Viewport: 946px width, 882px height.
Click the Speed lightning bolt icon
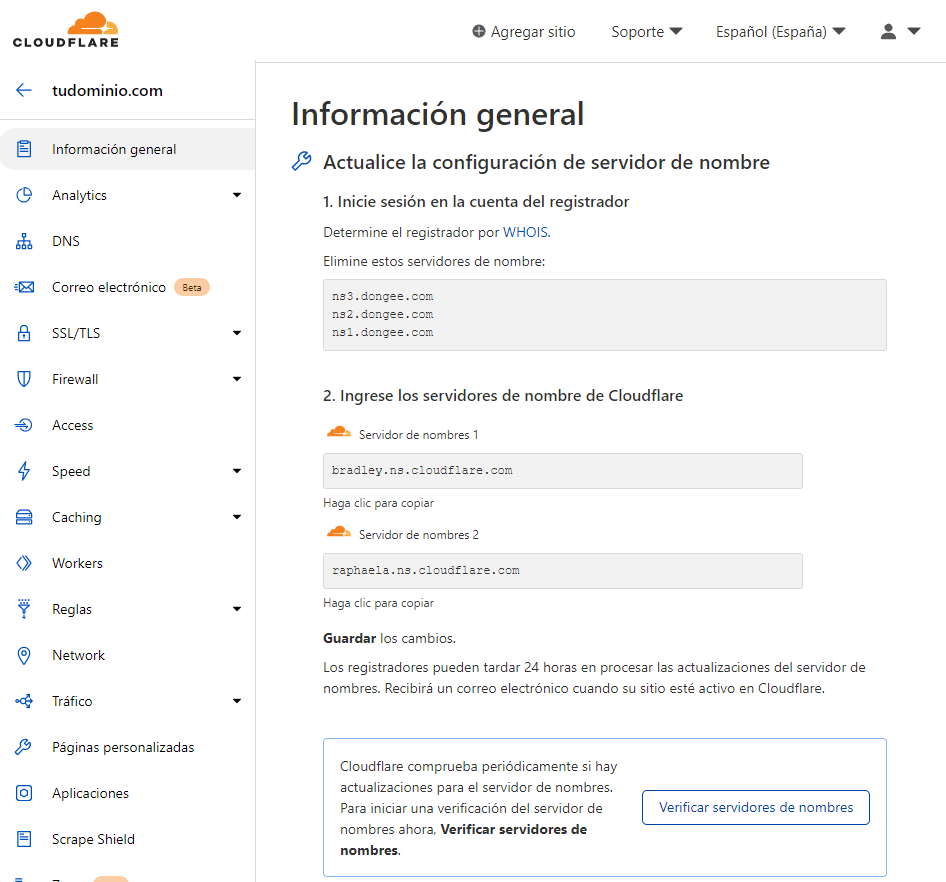pos(24,471)
